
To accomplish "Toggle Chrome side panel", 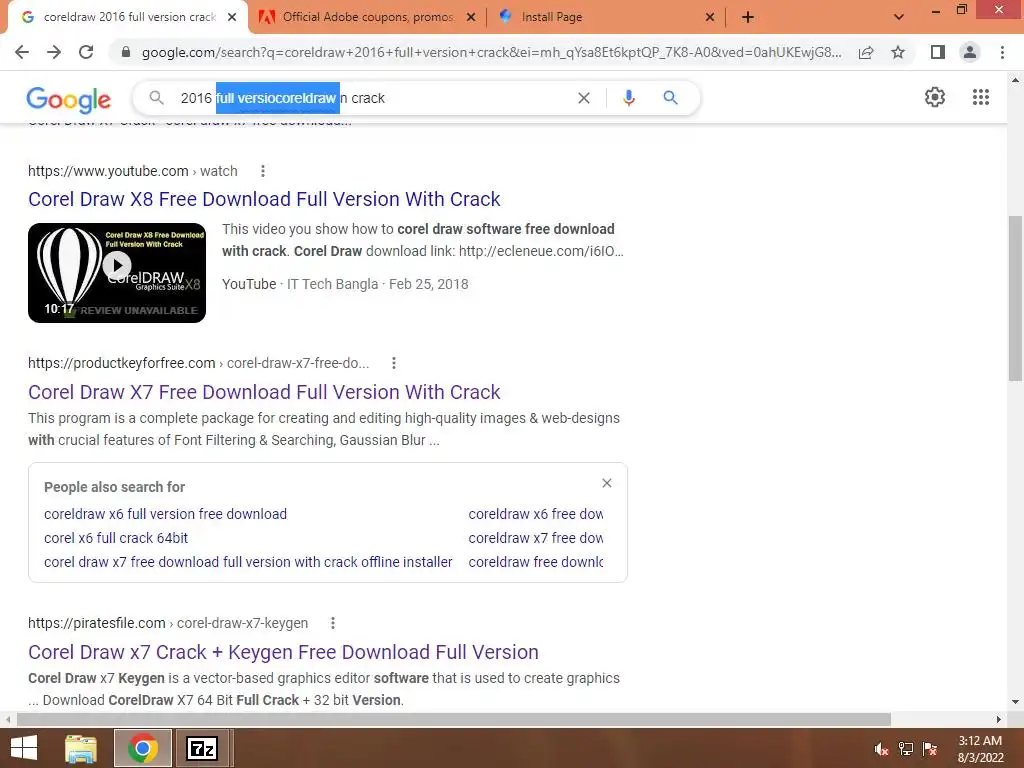I will 938,52.
